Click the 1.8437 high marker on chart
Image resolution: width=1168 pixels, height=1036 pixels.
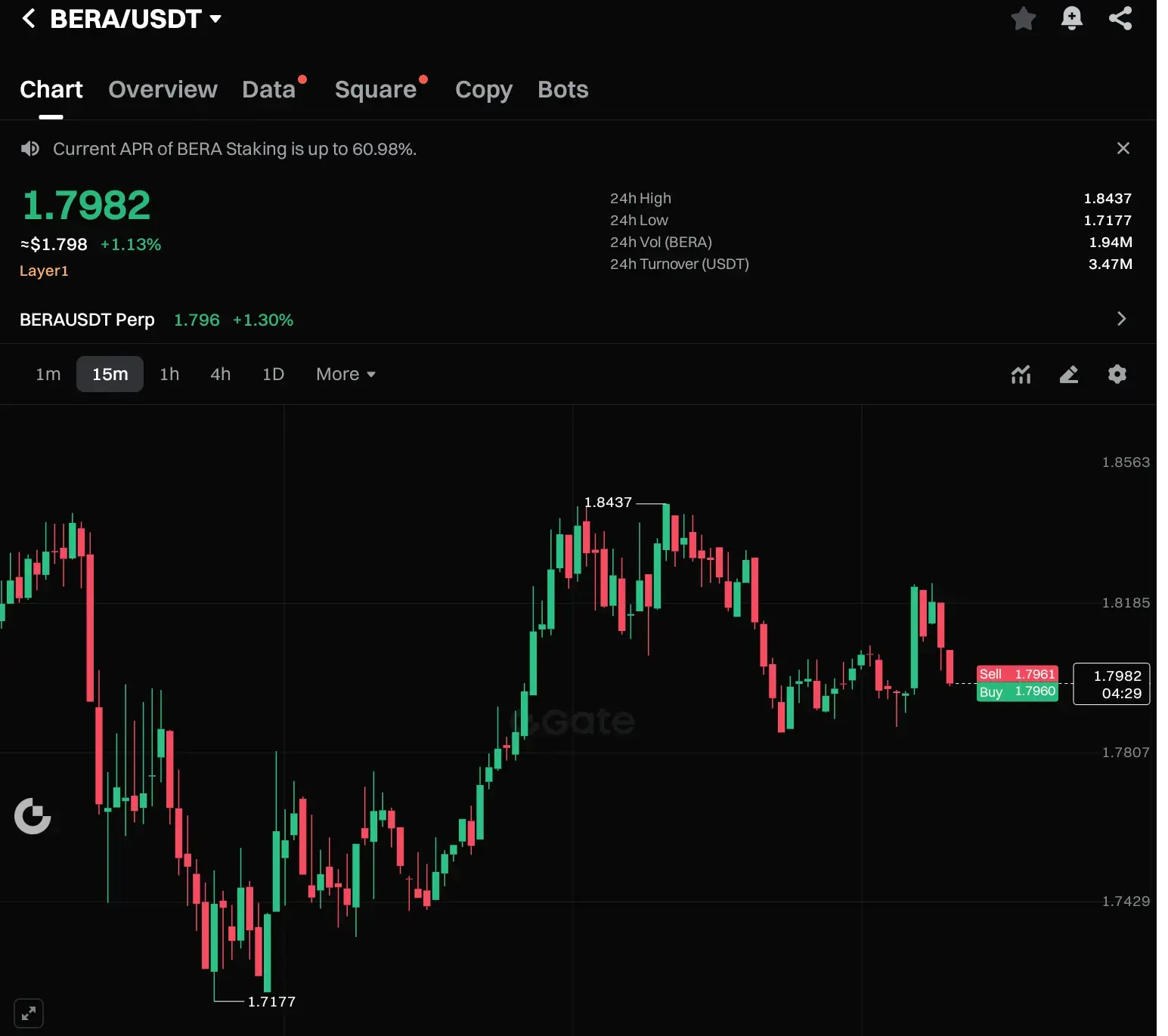click(608, 503)
